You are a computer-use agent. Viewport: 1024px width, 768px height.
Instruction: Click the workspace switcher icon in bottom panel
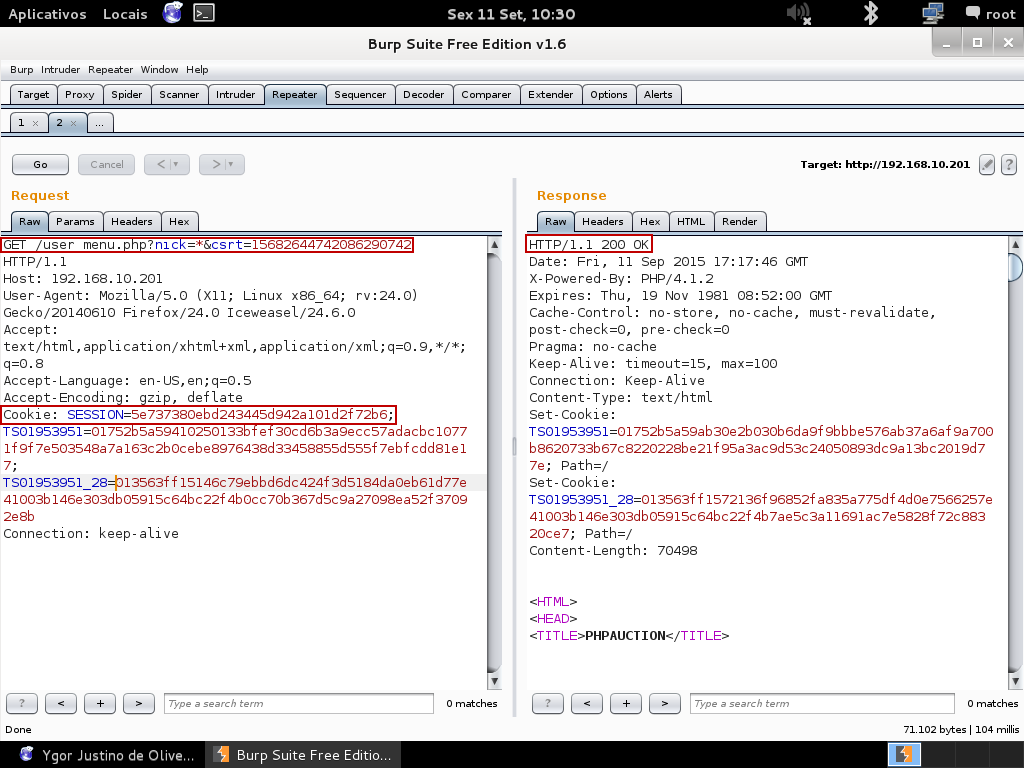click(x=904, y=754)
